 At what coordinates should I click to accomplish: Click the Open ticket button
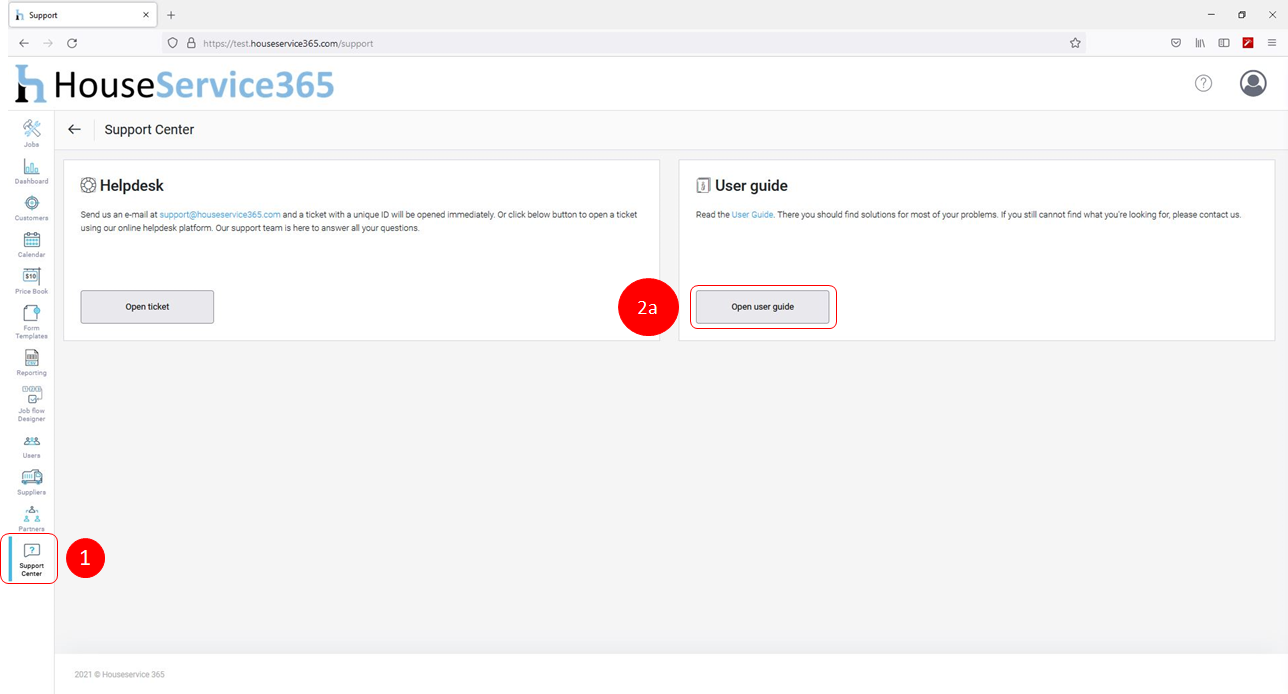pyautogui.click(x=147, y=307)
